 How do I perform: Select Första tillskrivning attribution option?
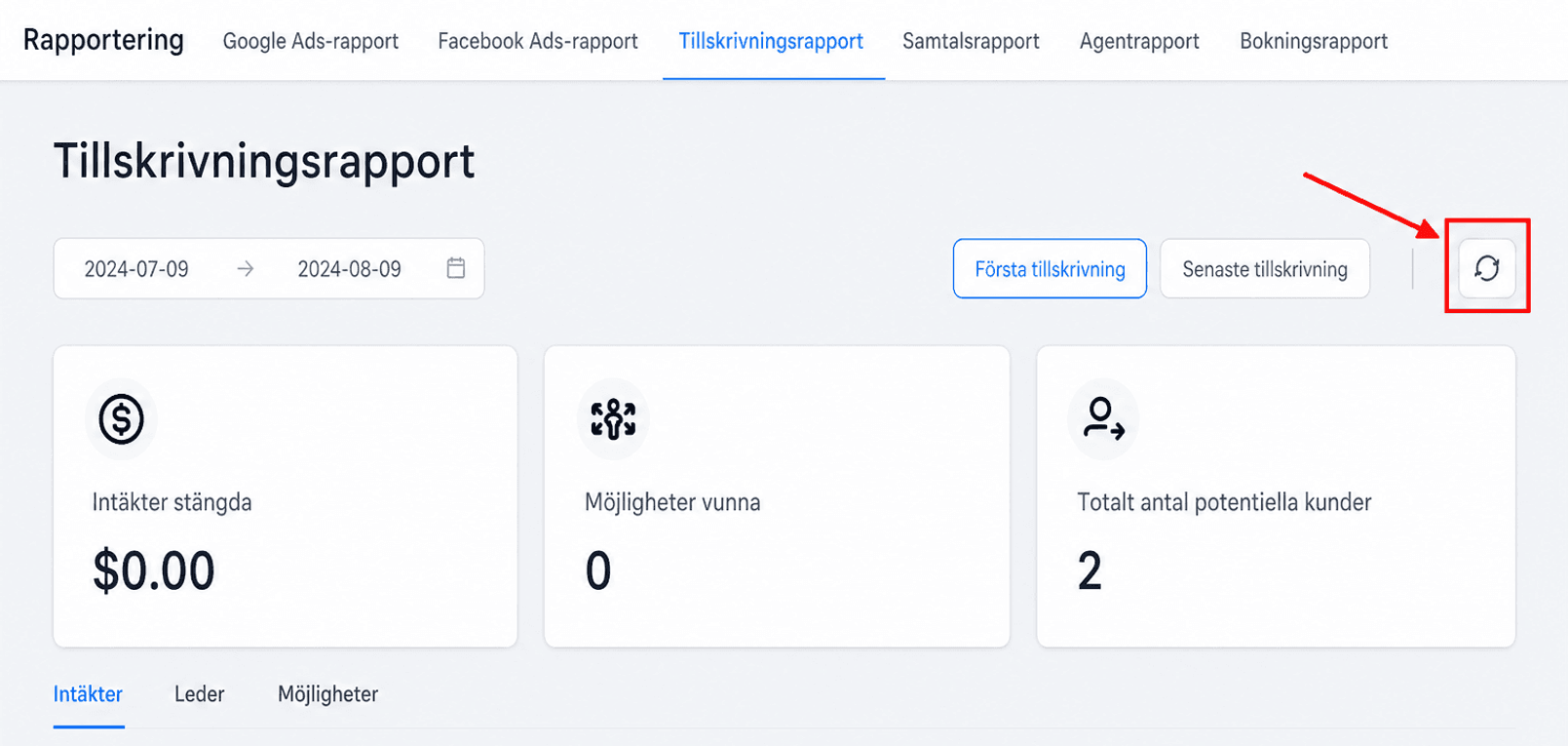pyautogui.click(x=1050, y=268)
